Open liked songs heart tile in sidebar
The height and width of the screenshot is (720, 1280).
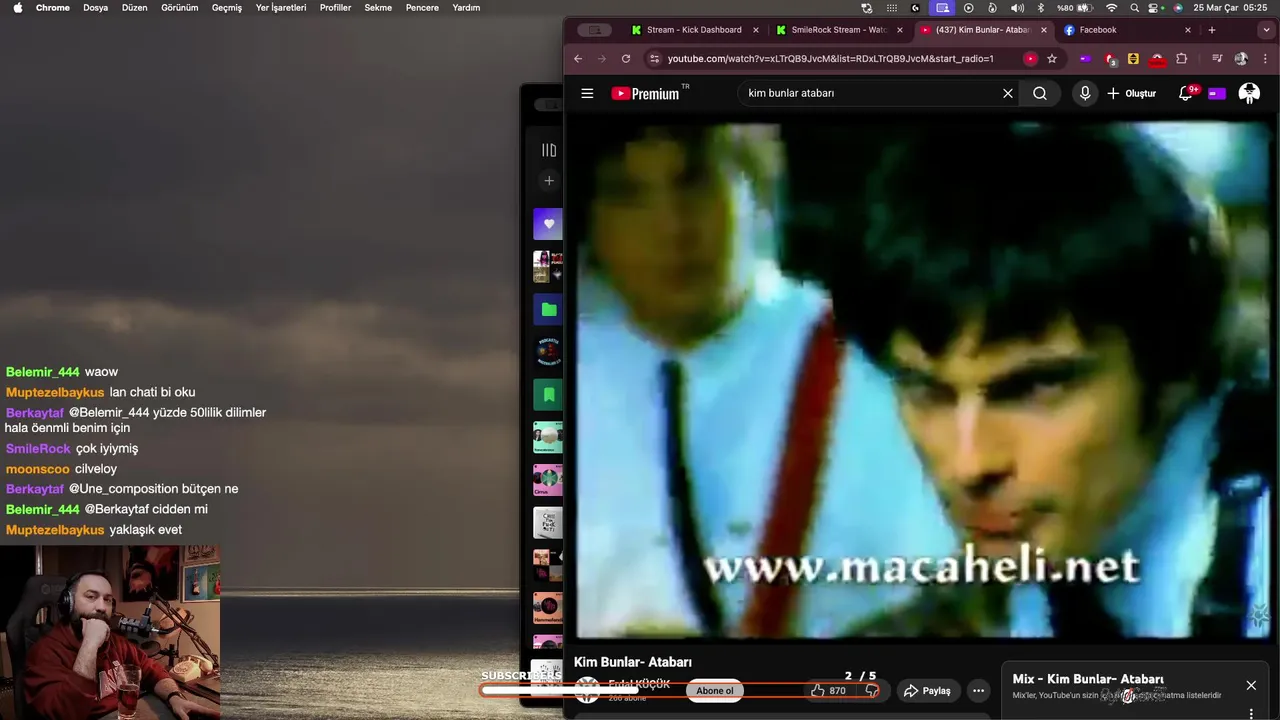[548, 224]
